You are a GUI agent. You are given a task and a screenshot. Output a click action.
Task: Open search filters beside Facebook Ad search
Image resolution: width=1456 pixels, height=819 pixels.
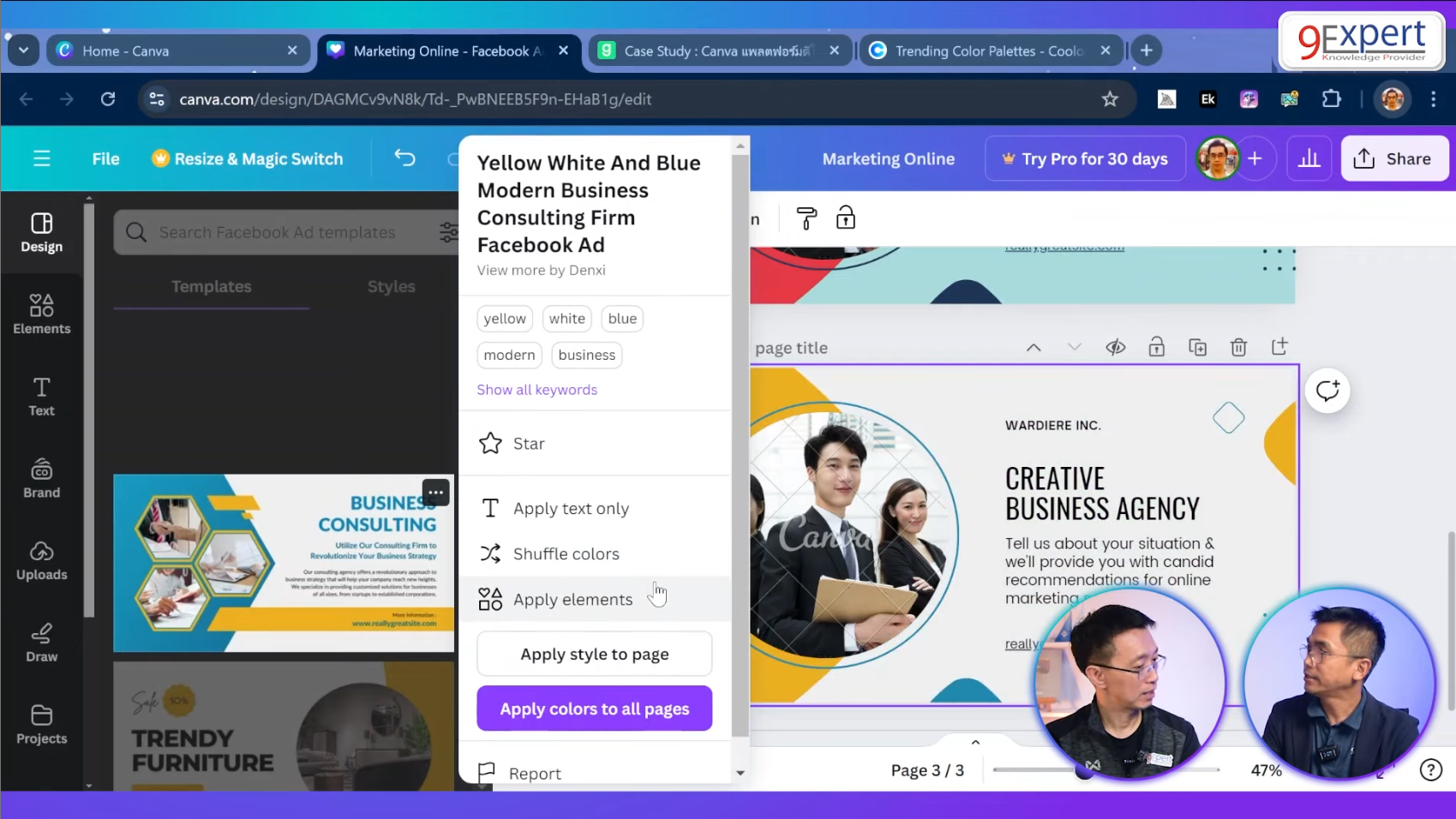pyautogui.click(x=447, y=231)
